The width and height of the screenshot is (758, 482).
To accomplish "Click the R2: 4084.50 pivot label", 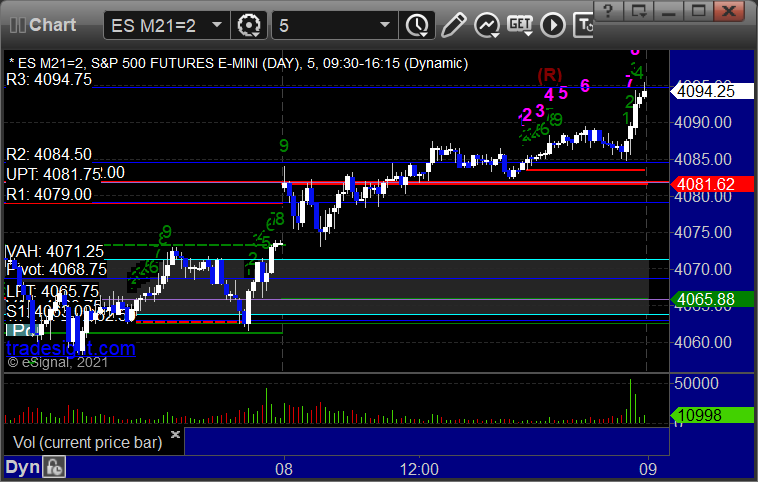I will tap(49, 155).
